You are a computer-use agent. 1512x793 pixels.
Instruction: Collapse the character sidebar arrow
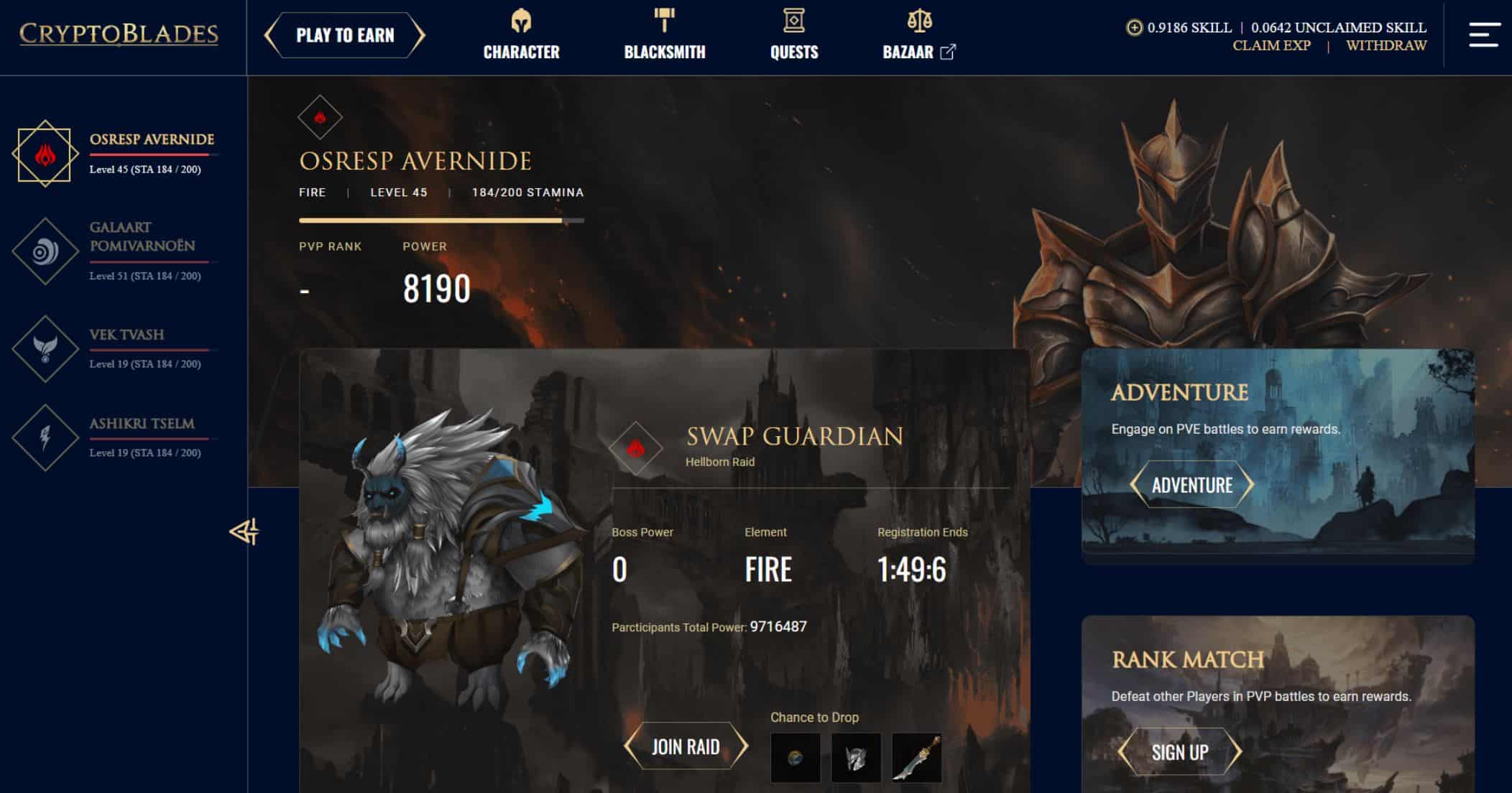(x=244, y=532)
